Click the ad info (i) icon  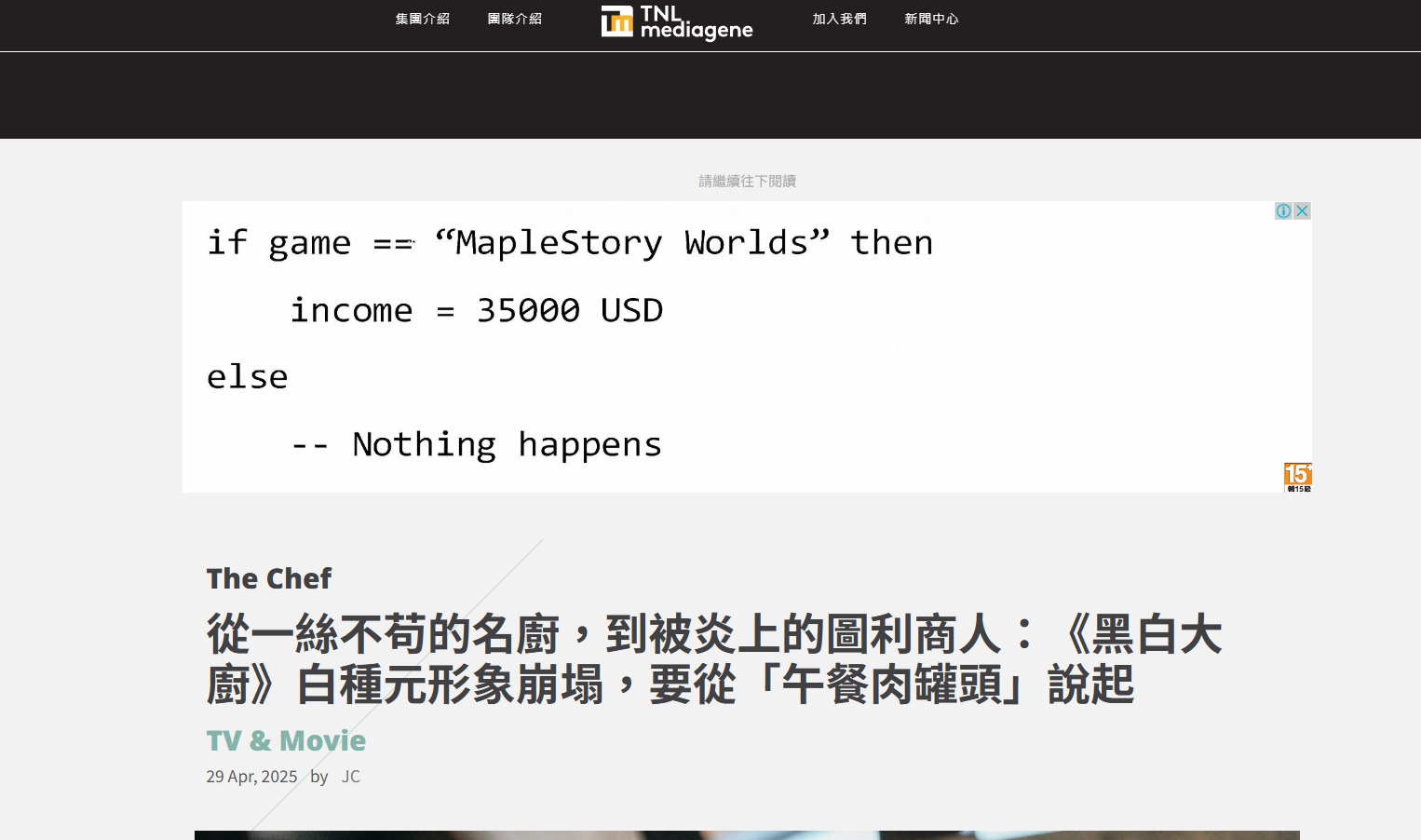coord(1283,210)
